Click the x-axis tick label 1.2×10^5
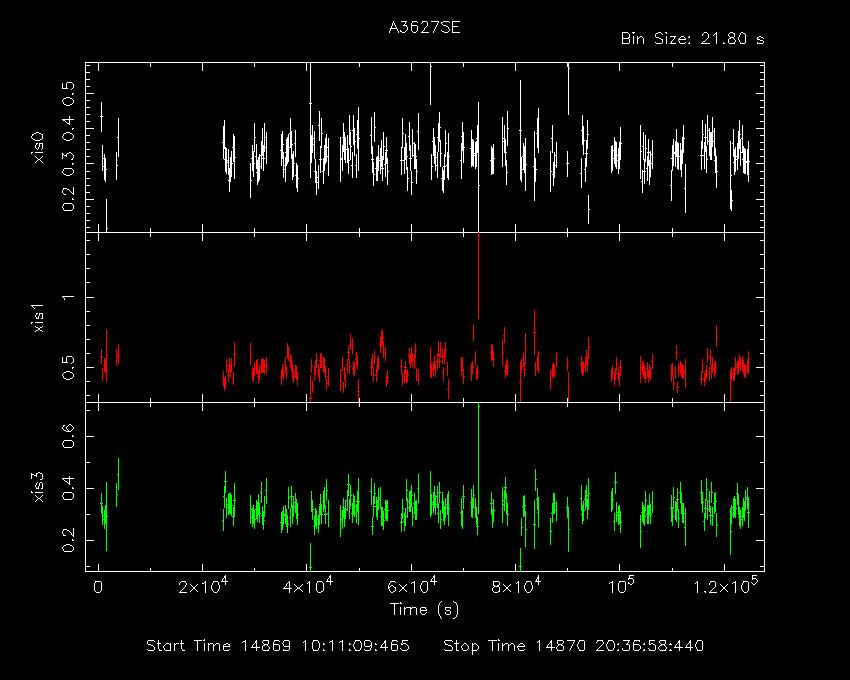This screenshot has width=850, height=680. pos(725,586)
